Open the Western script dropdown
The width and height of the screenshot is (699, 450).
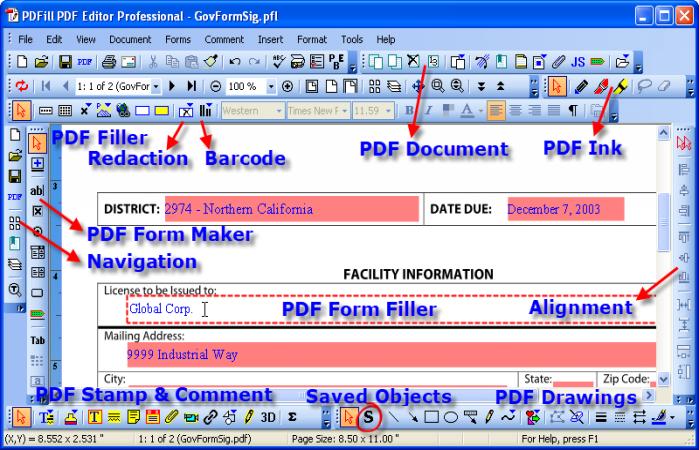(x=279, y=111)
